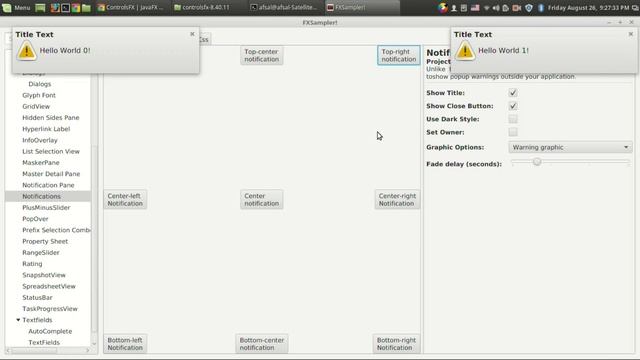Viewport: 640px width, 360px height.
Task: Open the Bluetooth tray icon
Action: pos(541,8)
